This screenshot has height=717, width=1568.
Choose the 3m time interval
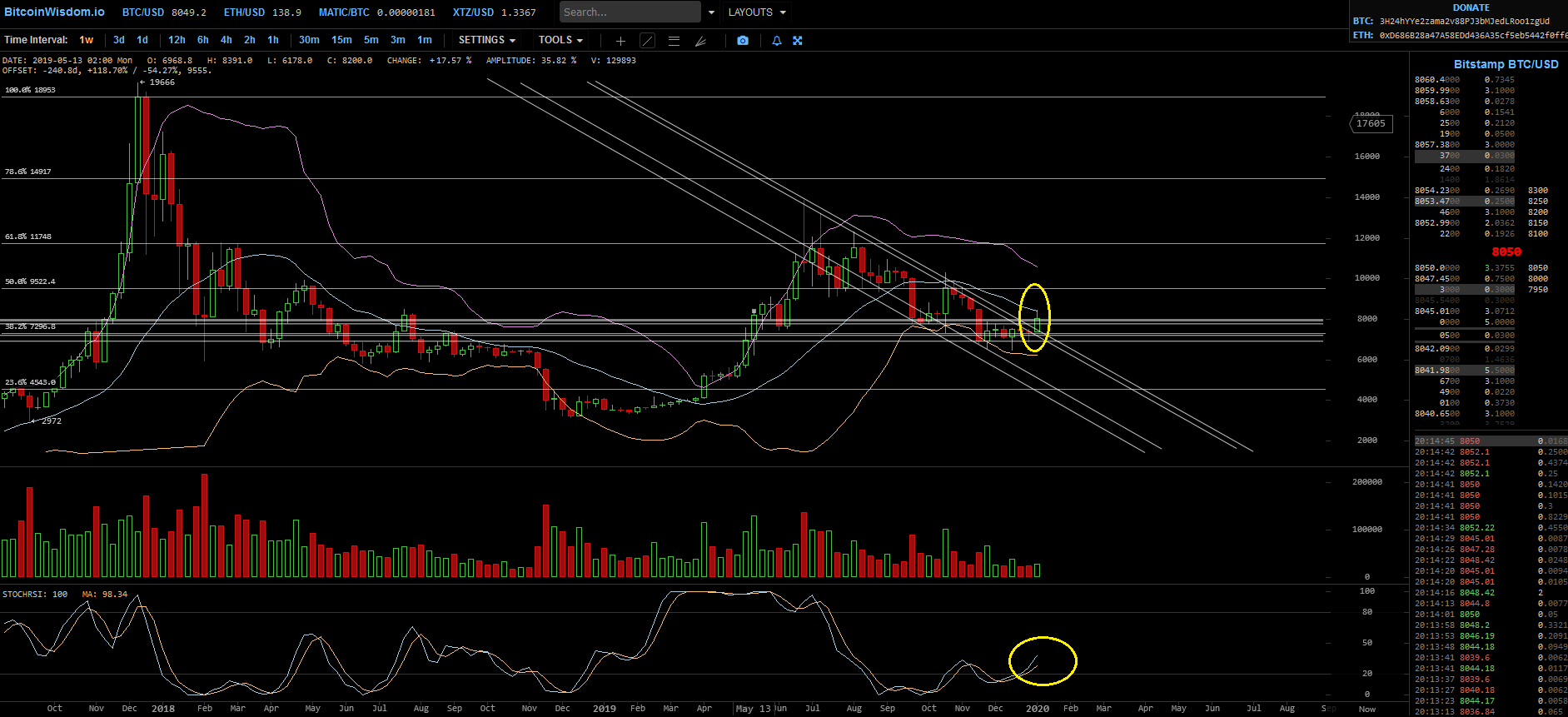coord(398,40)
